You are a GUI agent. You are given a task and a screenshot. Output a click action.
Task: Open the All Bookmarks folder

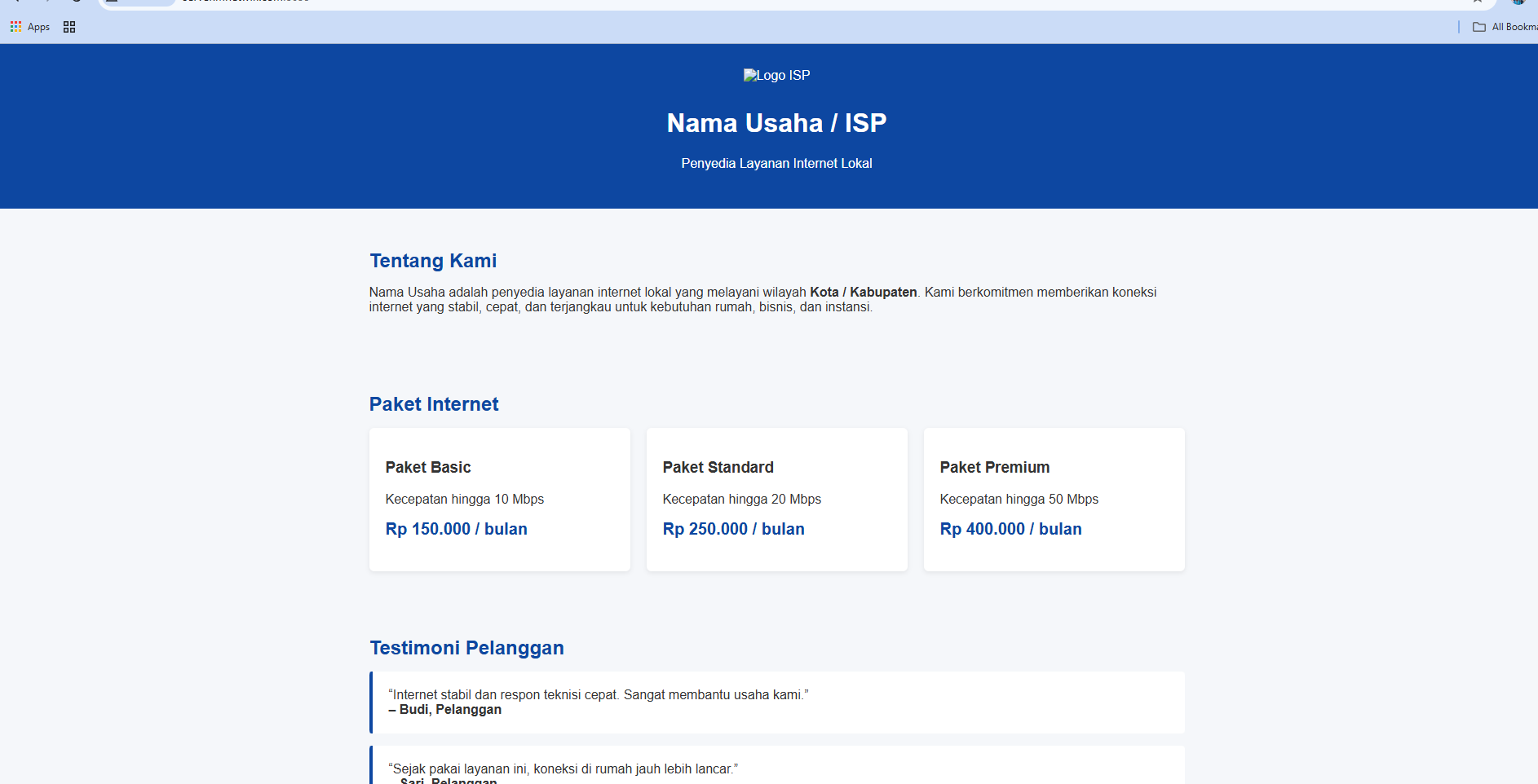(1505, 27)
